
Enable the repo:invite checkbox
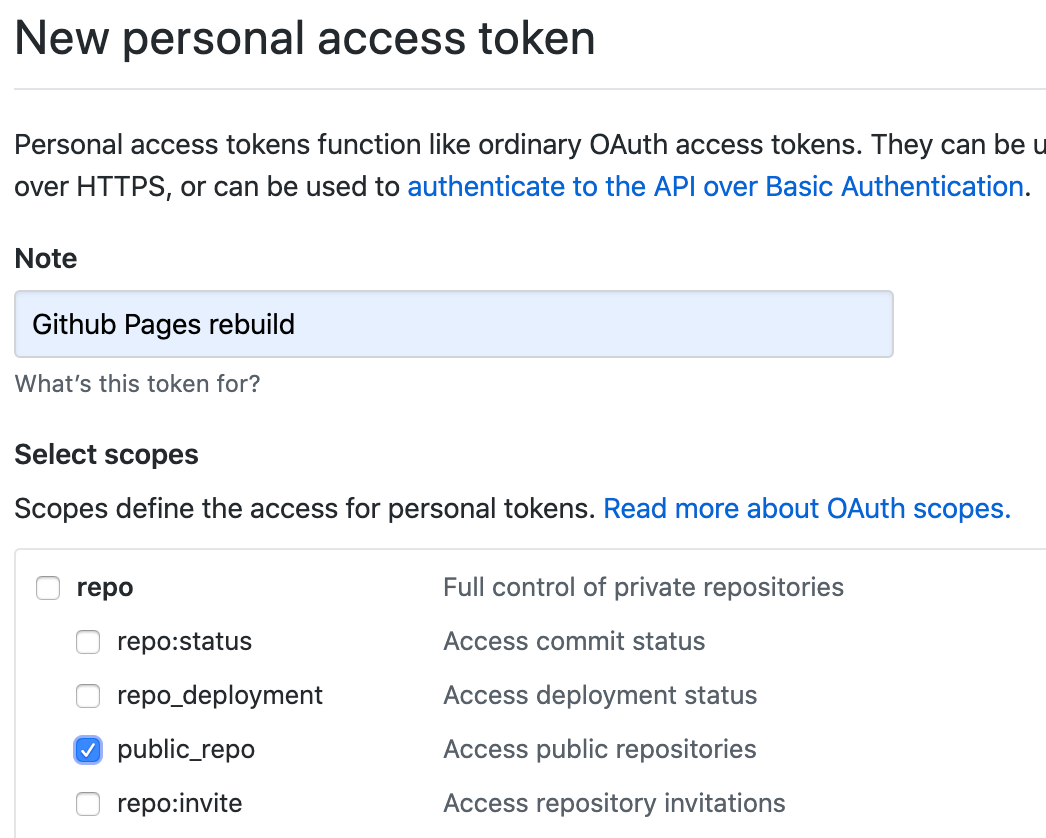88,805
